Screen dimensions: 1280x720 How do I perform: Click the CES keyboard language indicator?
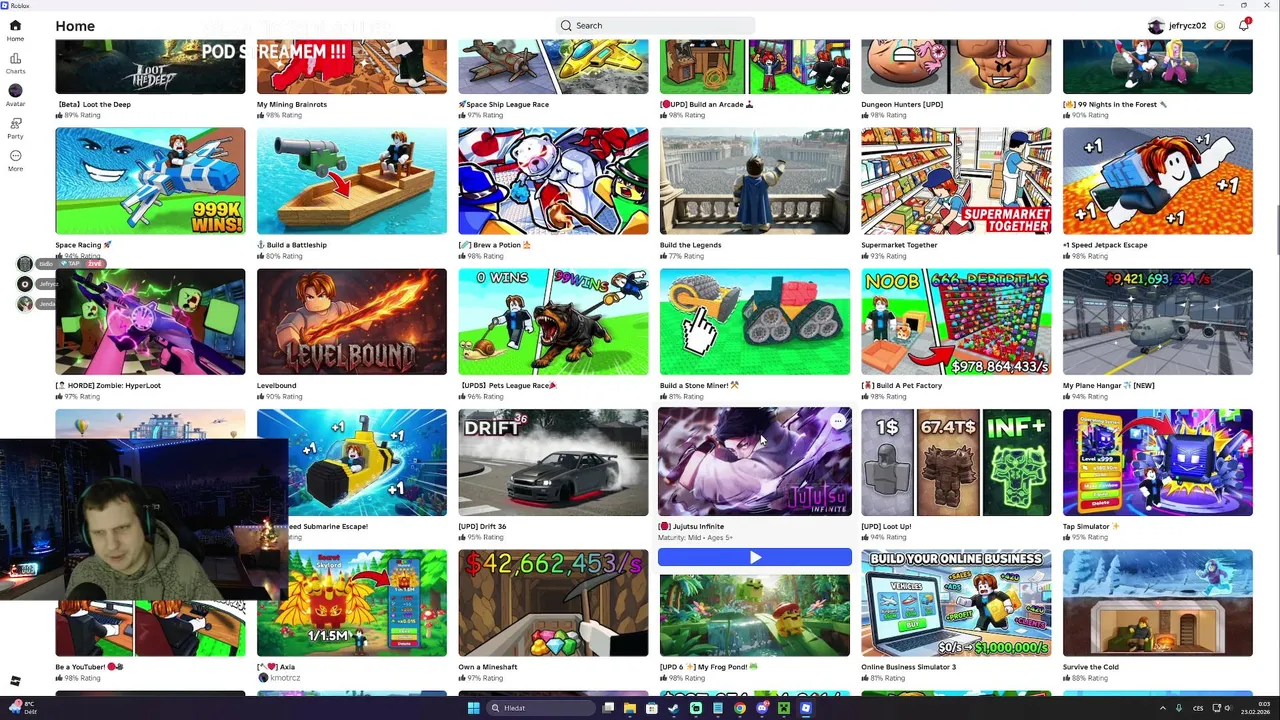(x=1198, y=708)
